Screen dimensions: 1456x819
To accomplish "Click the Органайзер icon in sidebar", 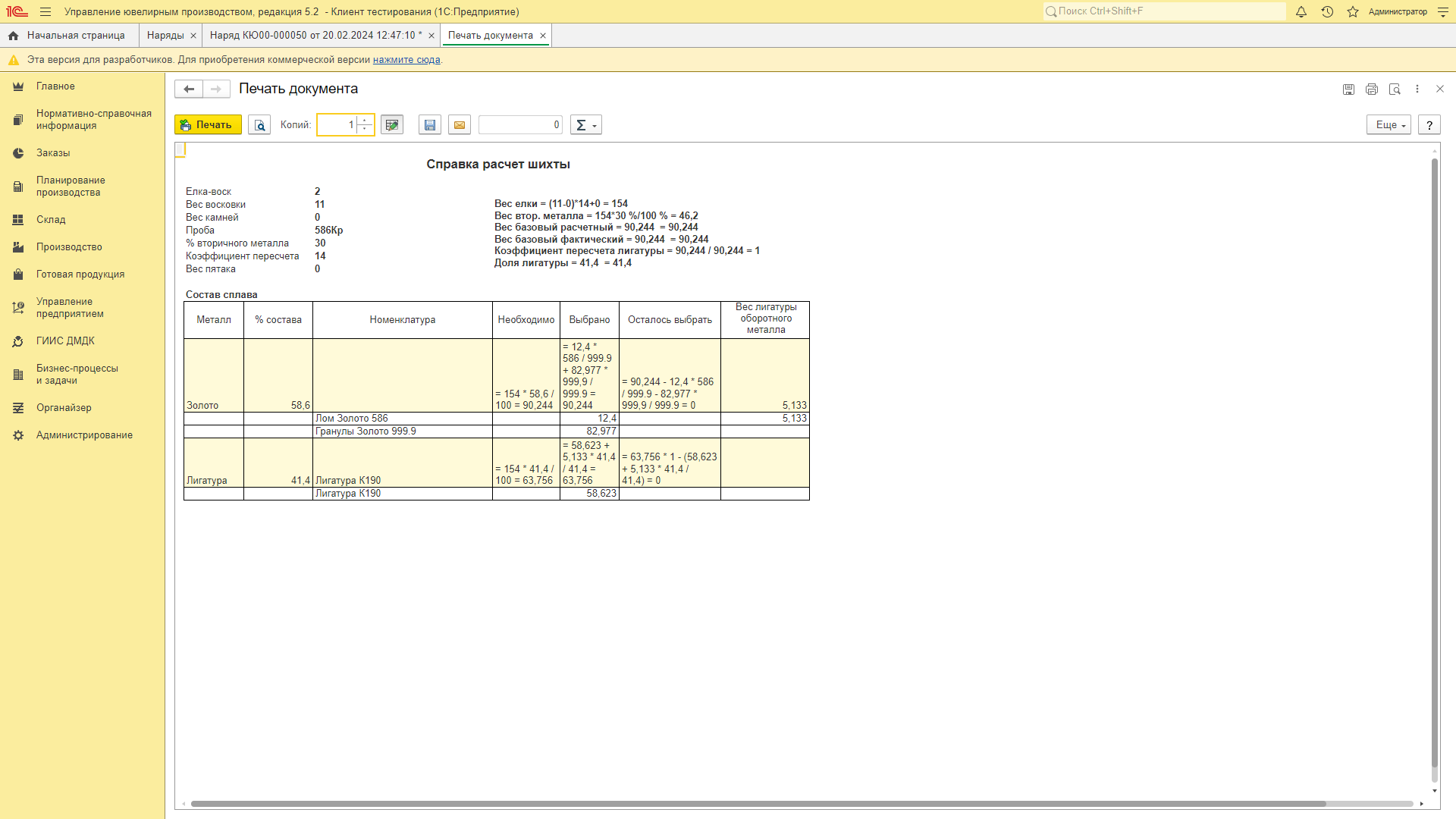I will (x=18, y=408).
